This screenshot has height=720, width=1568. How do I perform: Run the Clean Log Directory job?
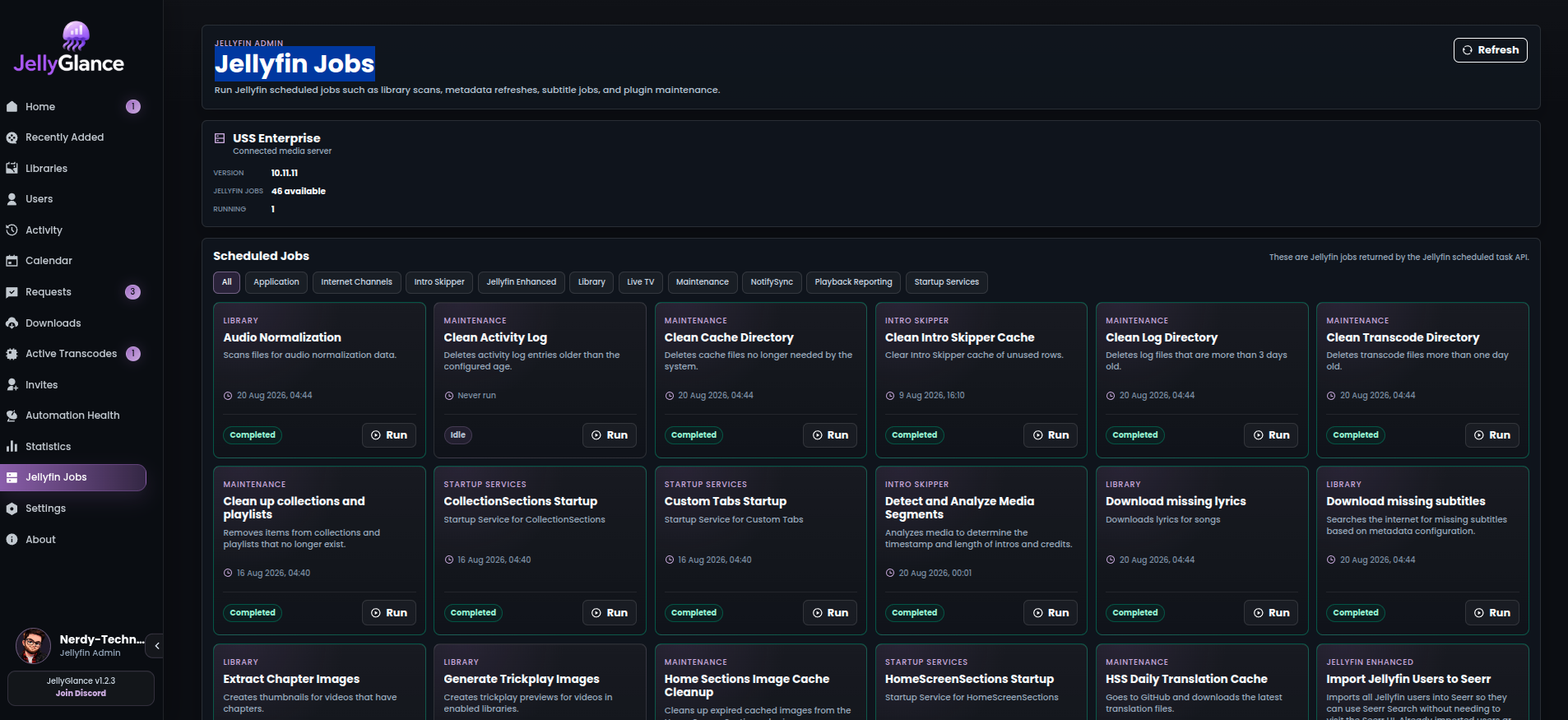point(1271,435)
